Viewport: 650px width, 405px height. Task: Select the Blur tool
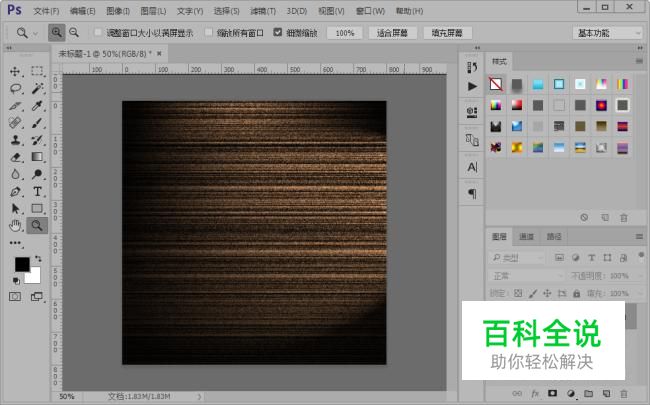(15, 174)
